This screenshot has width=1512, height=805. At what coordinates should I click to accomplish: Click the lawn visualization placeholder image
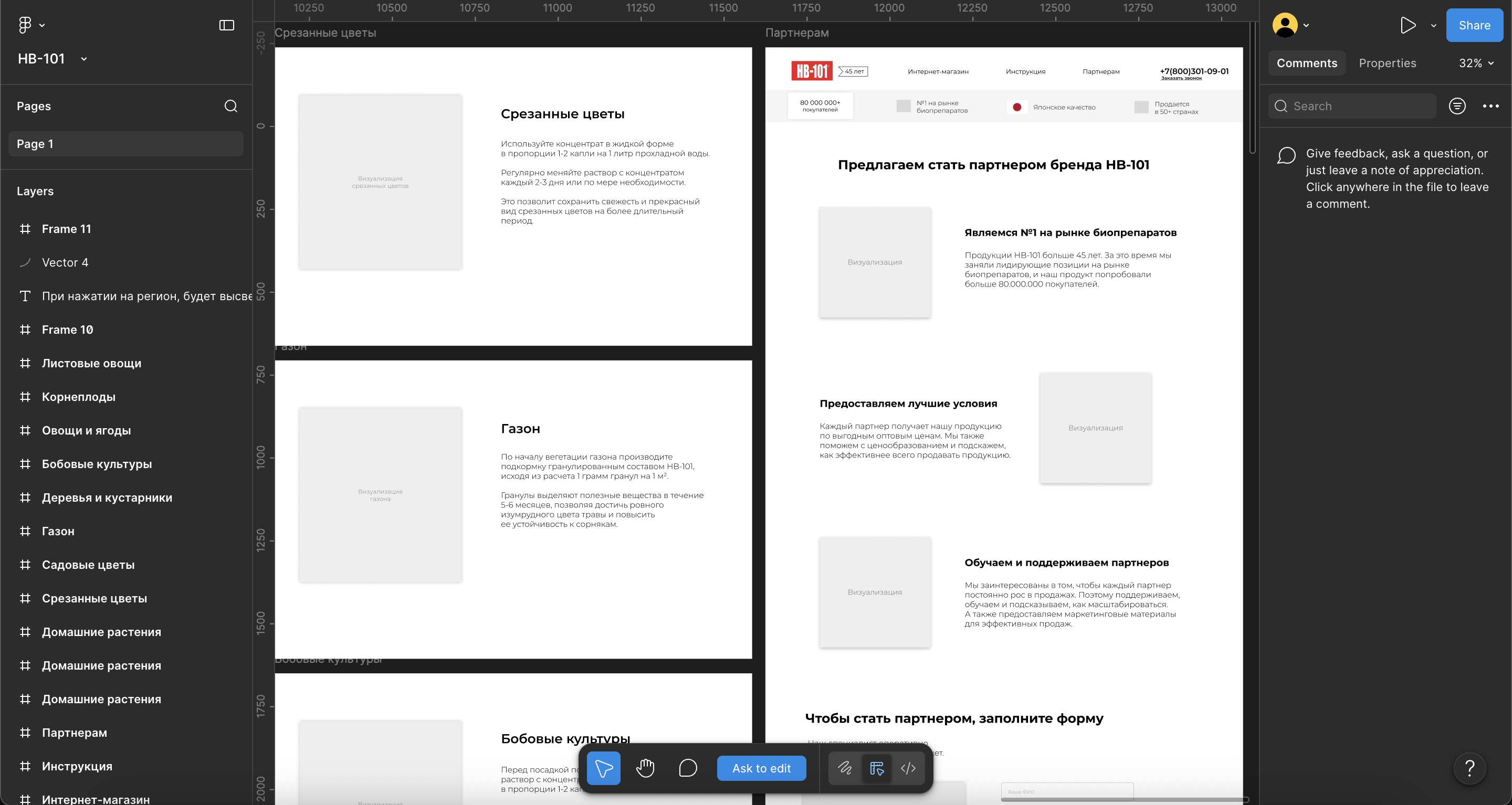(x=380, y=495)
